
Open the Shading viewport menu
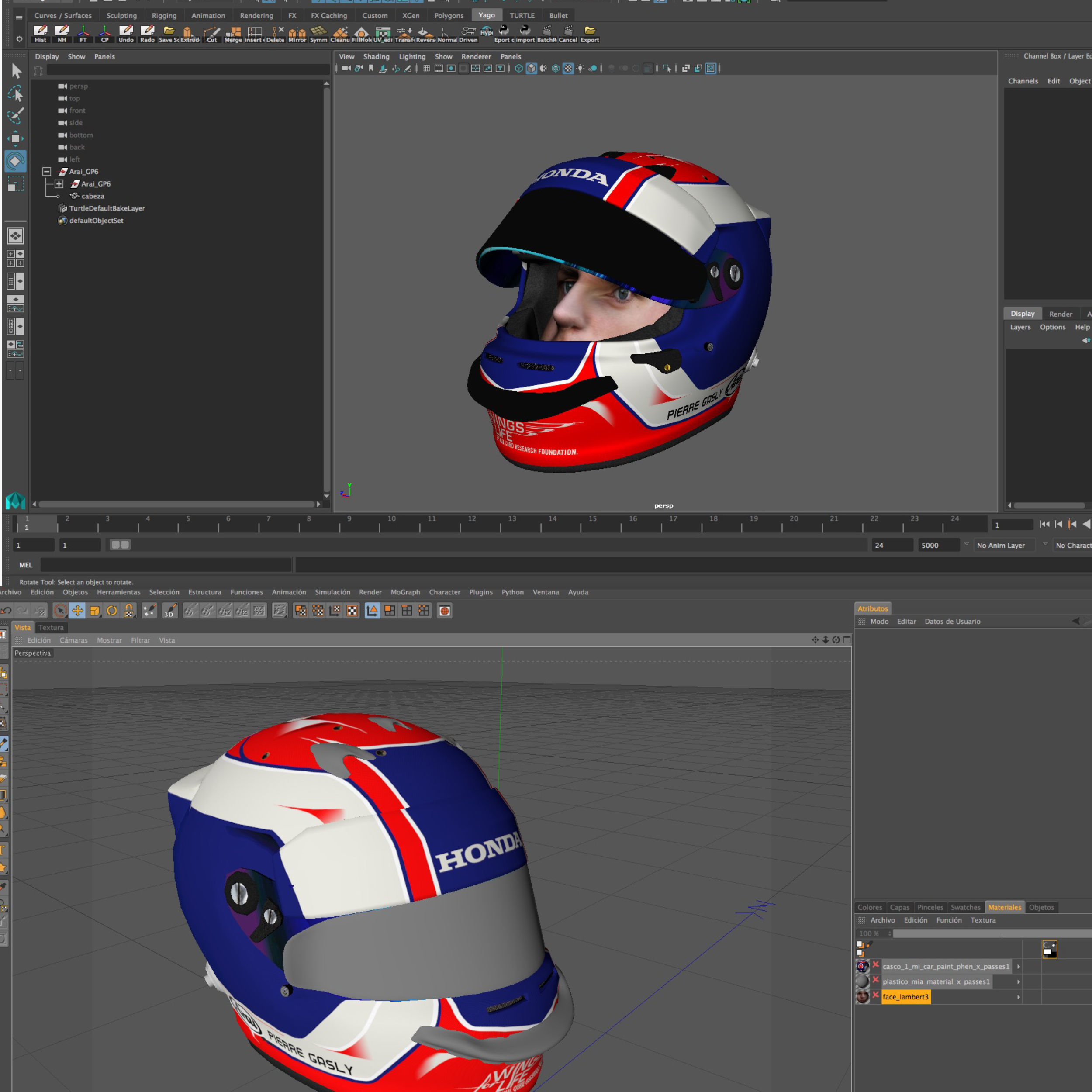[376, 56]
